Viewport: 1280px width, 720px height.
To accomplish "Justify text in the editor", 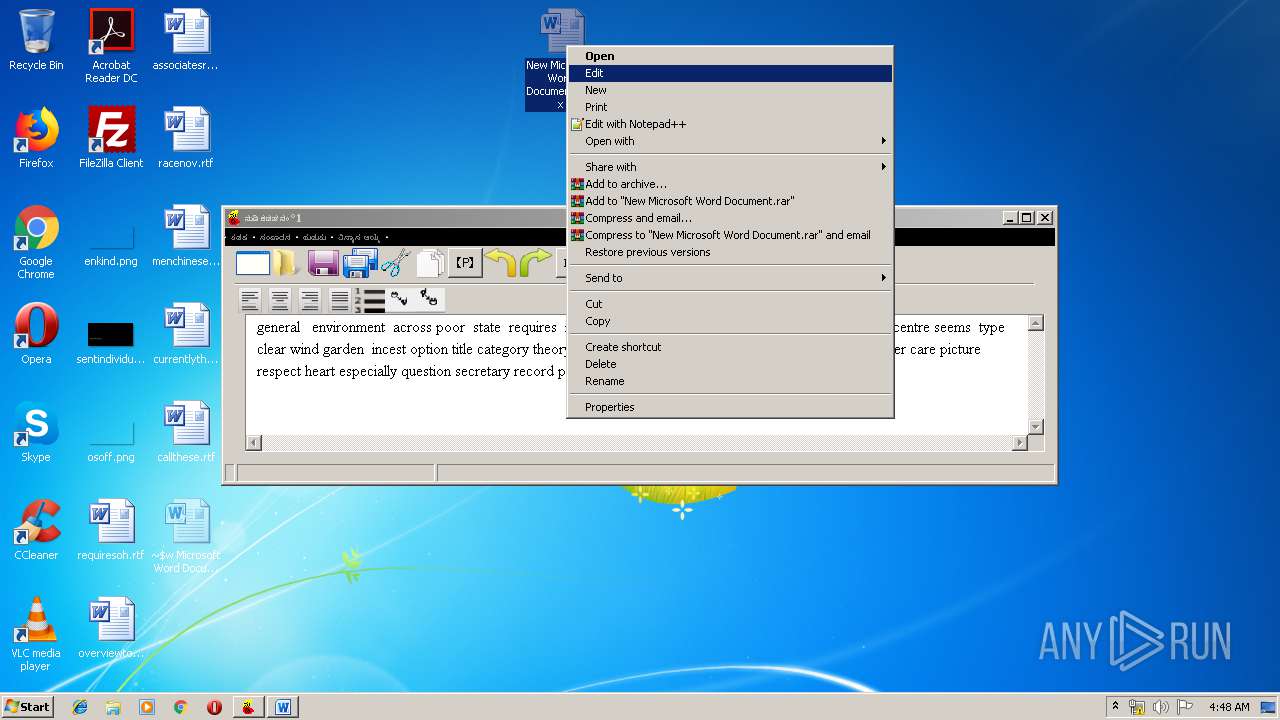I will click(x=340, y=299).
